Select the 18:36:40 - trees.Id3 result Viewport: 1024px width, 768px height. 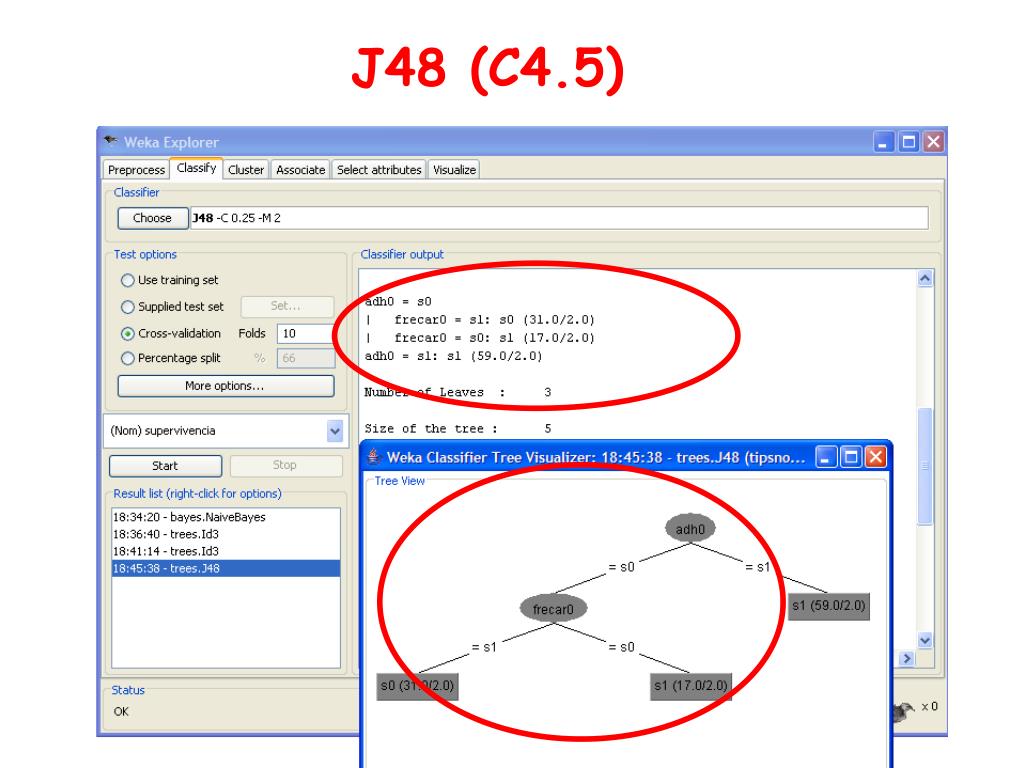click(226, 534)
